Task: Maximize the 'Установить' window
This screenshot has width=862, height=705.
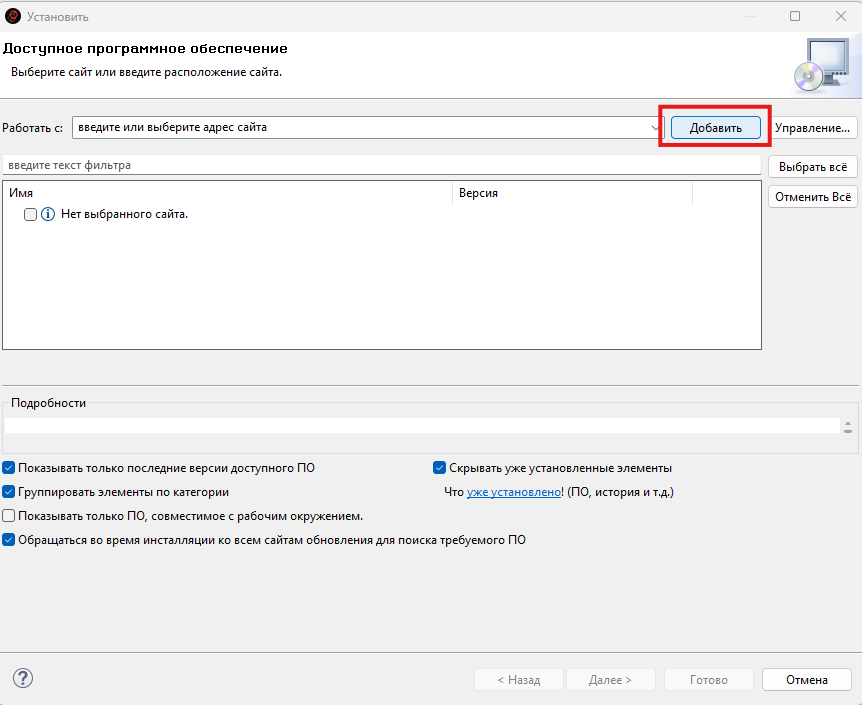Action: [x=795, y=16]
